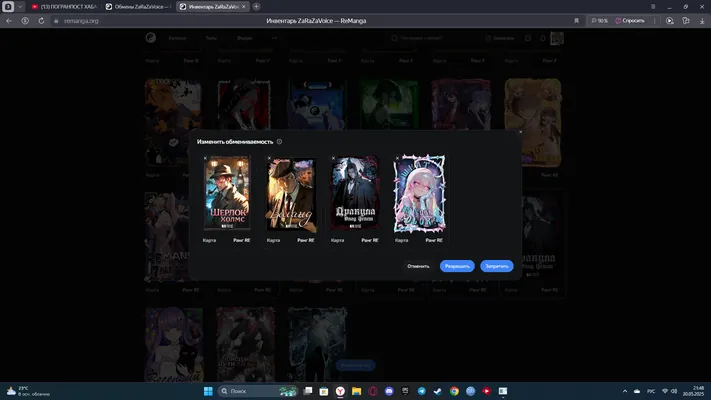Image resolution: width=711 pixels, height=400 pixels.
Task: Open the info icon beside Изменить обмениваемость
Action: (x=279, y=141)
